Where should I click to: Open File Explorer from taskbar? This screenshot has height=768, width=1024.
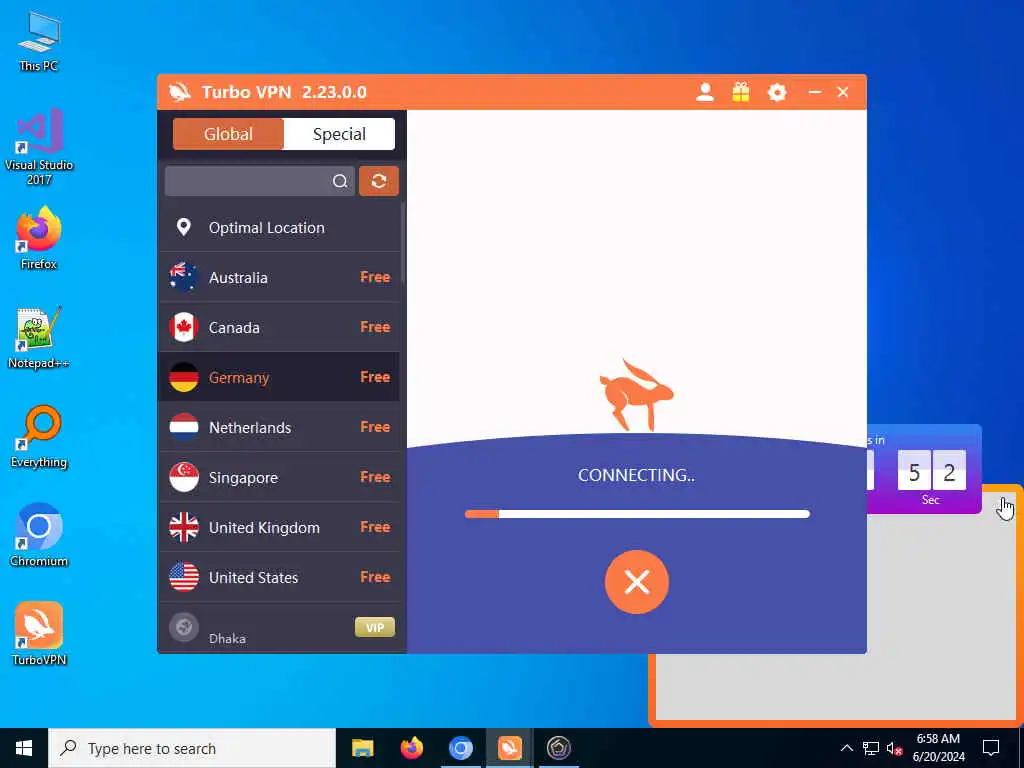pyautogui.click(x=362, y=748)
